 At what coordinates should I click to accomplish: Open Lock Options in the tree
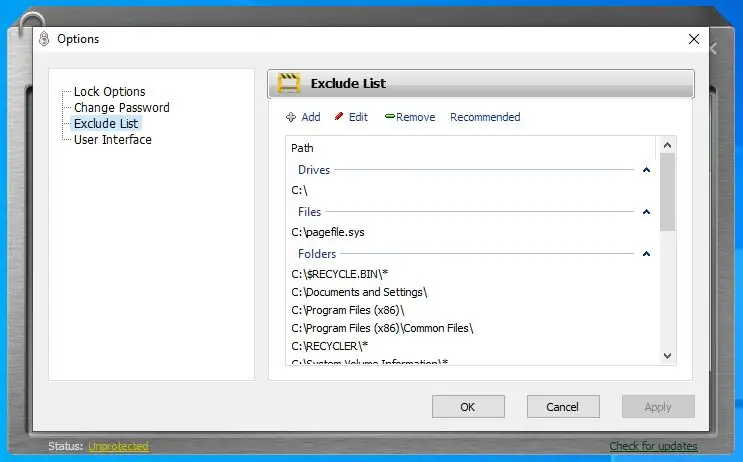[x=109, y=92]
